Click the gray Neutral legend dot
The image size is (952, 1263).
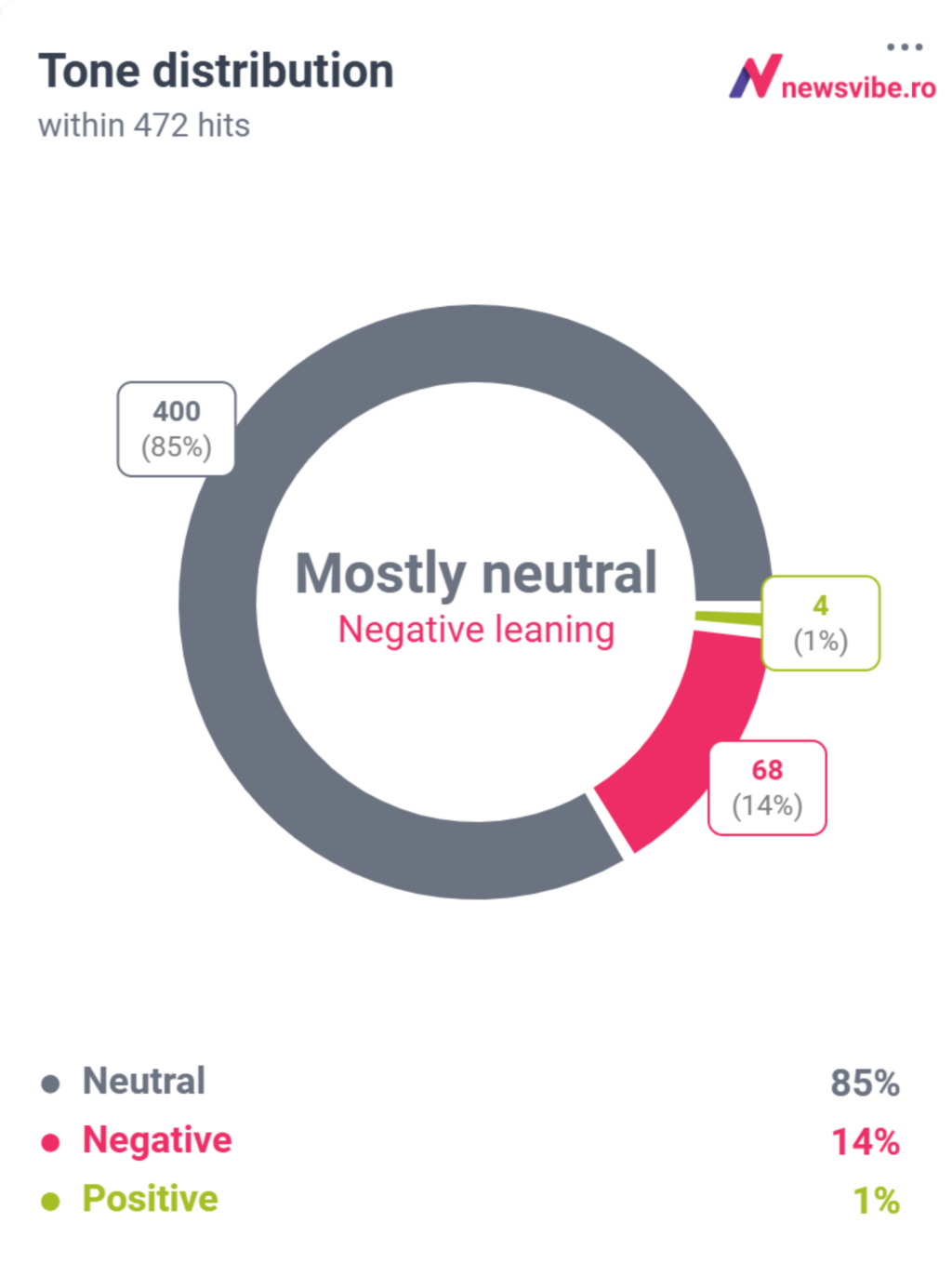point(50,1084)
